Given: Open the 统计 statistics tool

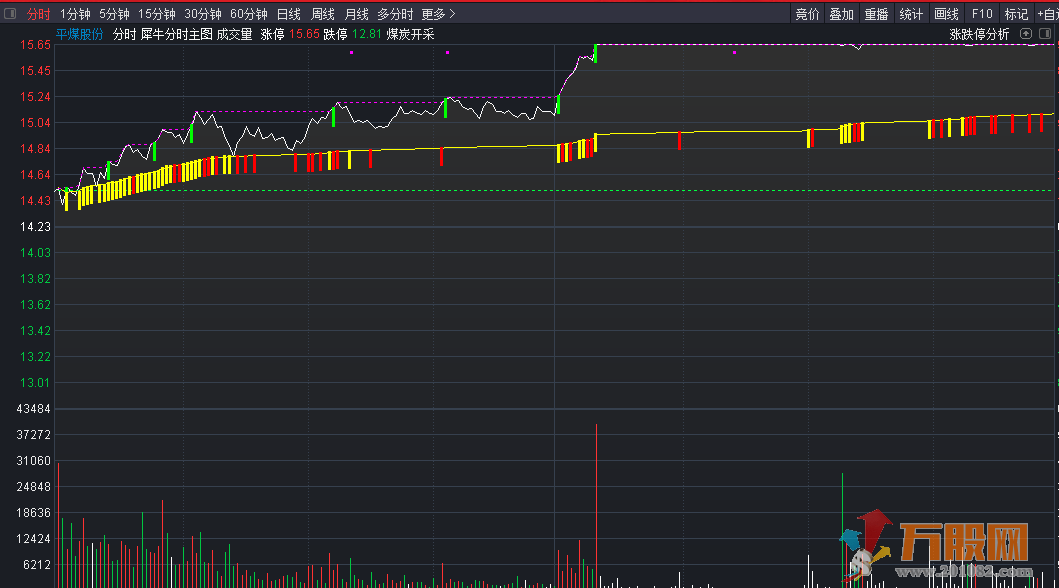Looking at the screenshot, I should [911, 14].
